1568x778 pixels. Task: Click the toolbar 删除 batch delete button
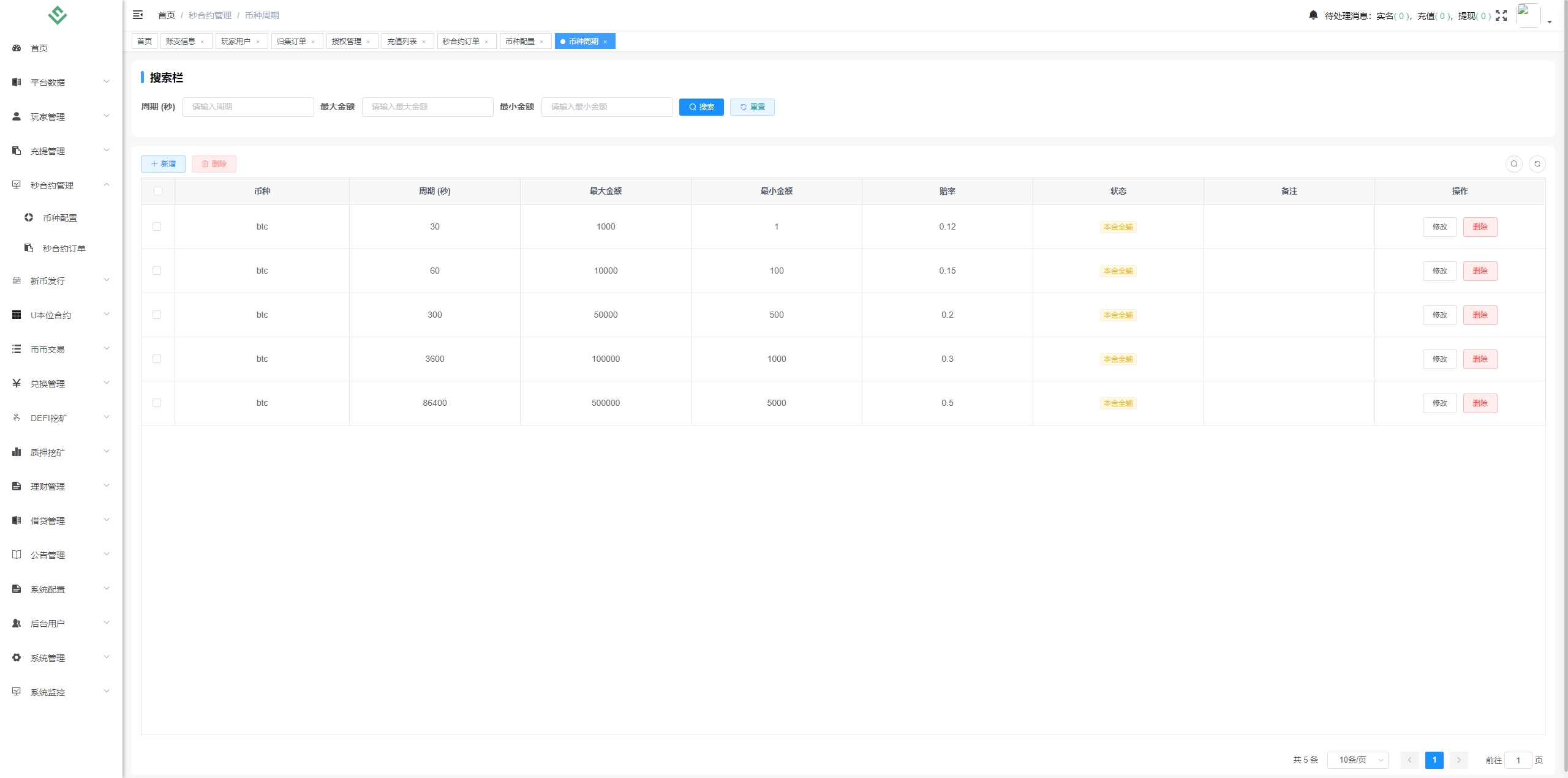[x=214, y=163]
